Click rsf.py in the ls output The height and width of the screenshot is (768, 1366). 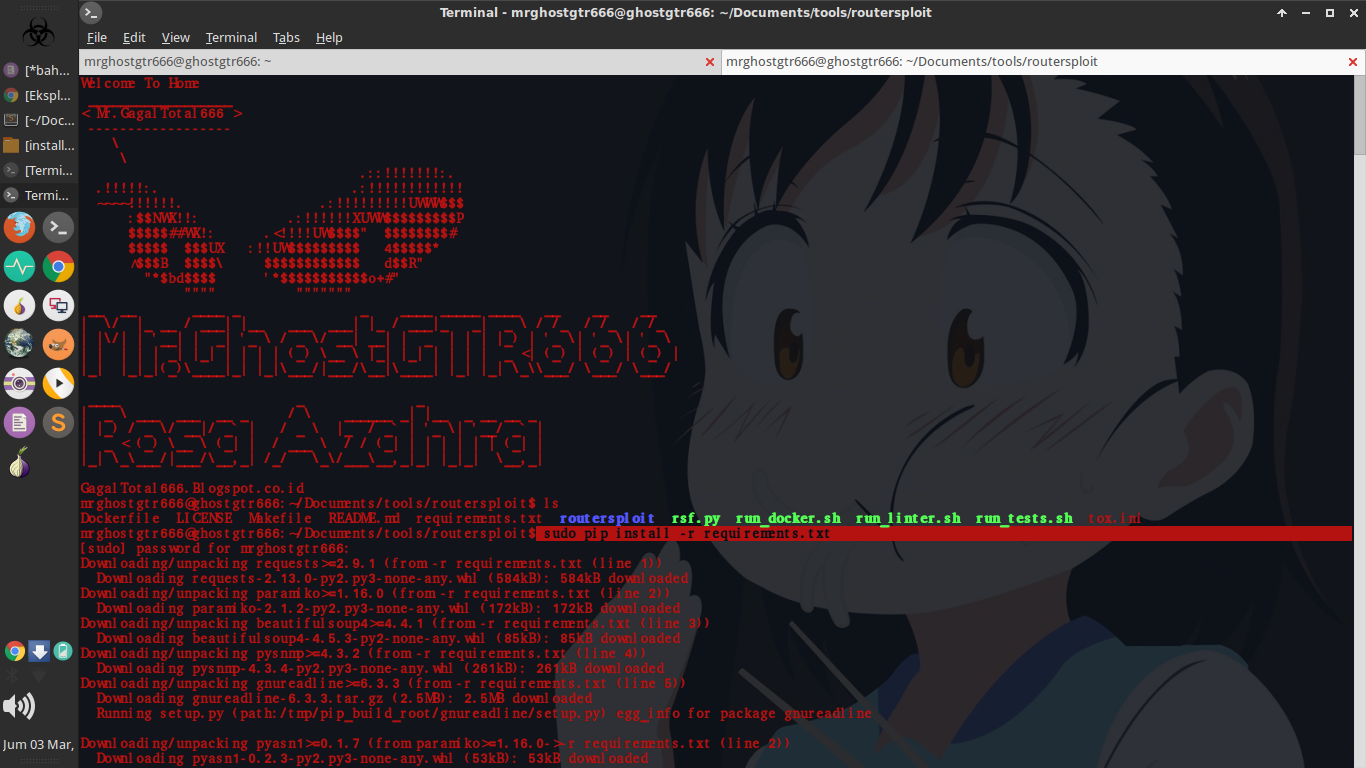[x=696, y=518]
